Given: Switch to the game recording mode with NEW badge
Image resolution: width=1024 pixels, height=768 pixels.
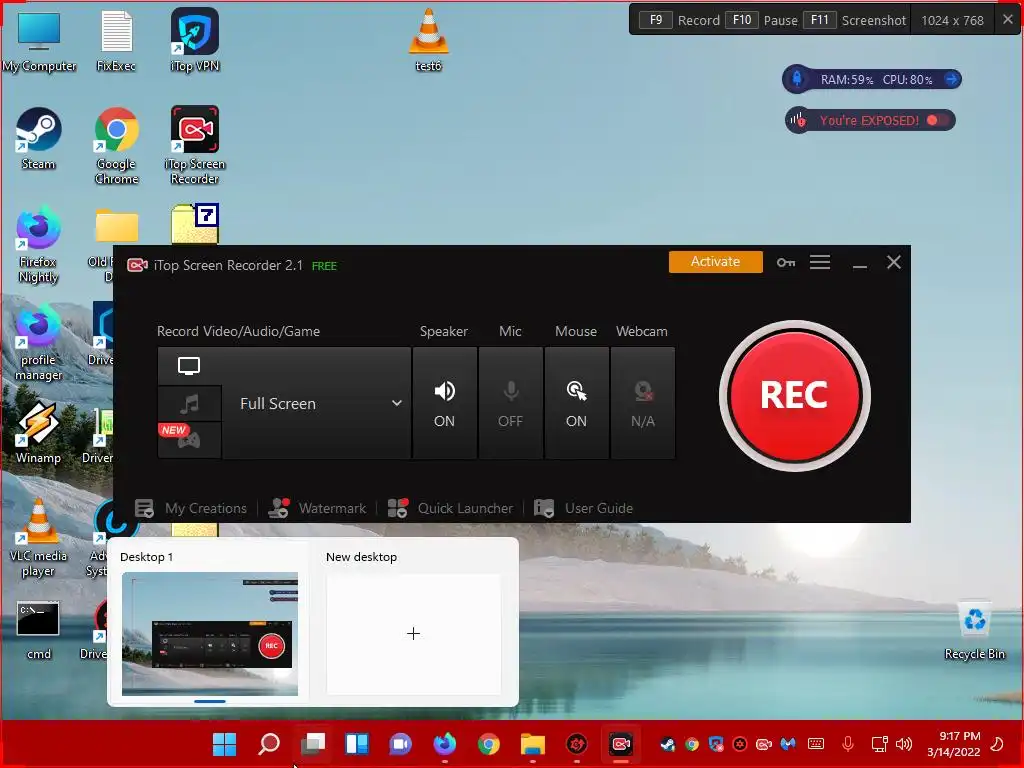Looking at the screenshot, I should [x=189, y=440].
